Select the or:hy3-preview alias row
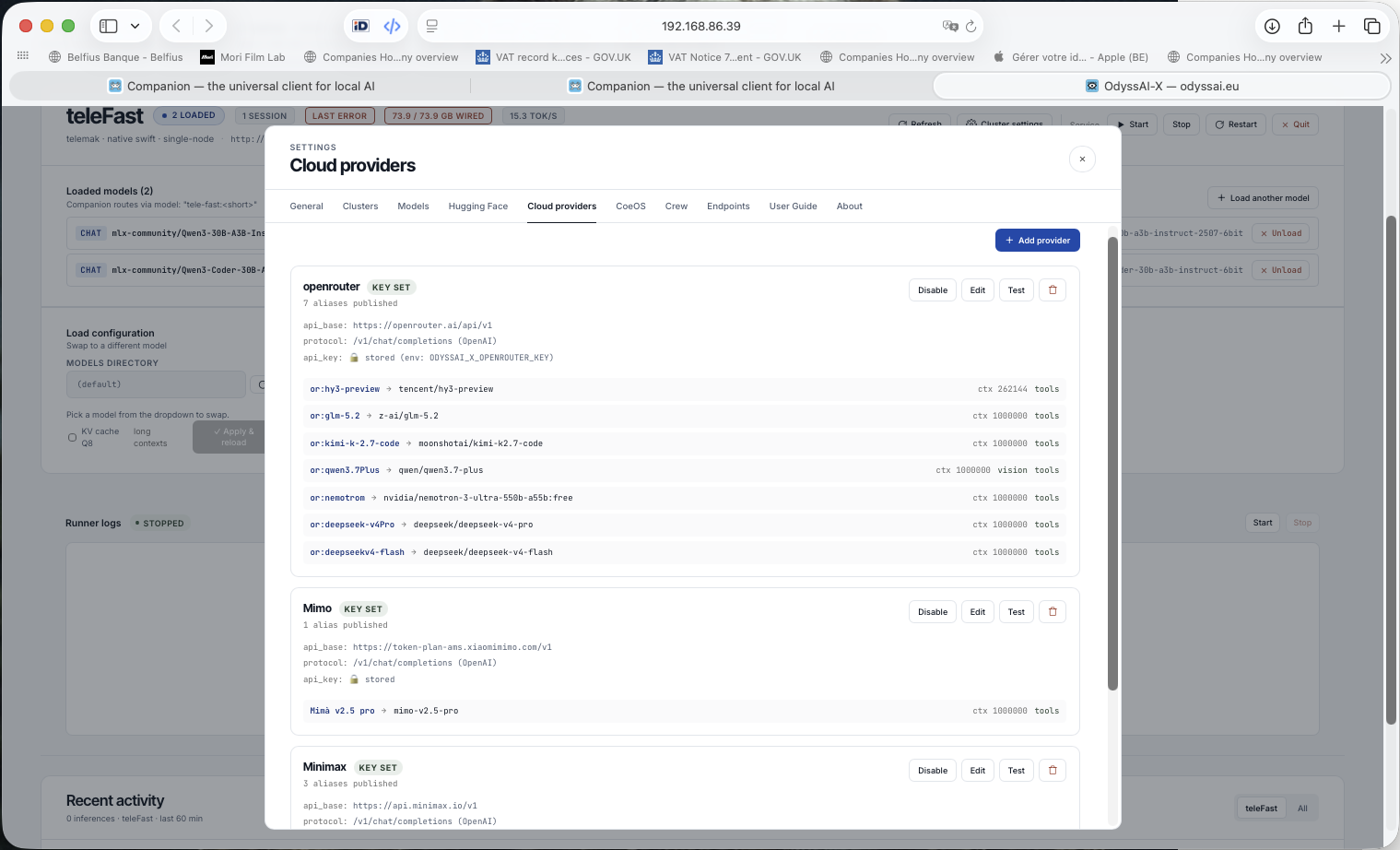Image resolution: width=1400 pixels, height=850 pixels. [685, 389]
